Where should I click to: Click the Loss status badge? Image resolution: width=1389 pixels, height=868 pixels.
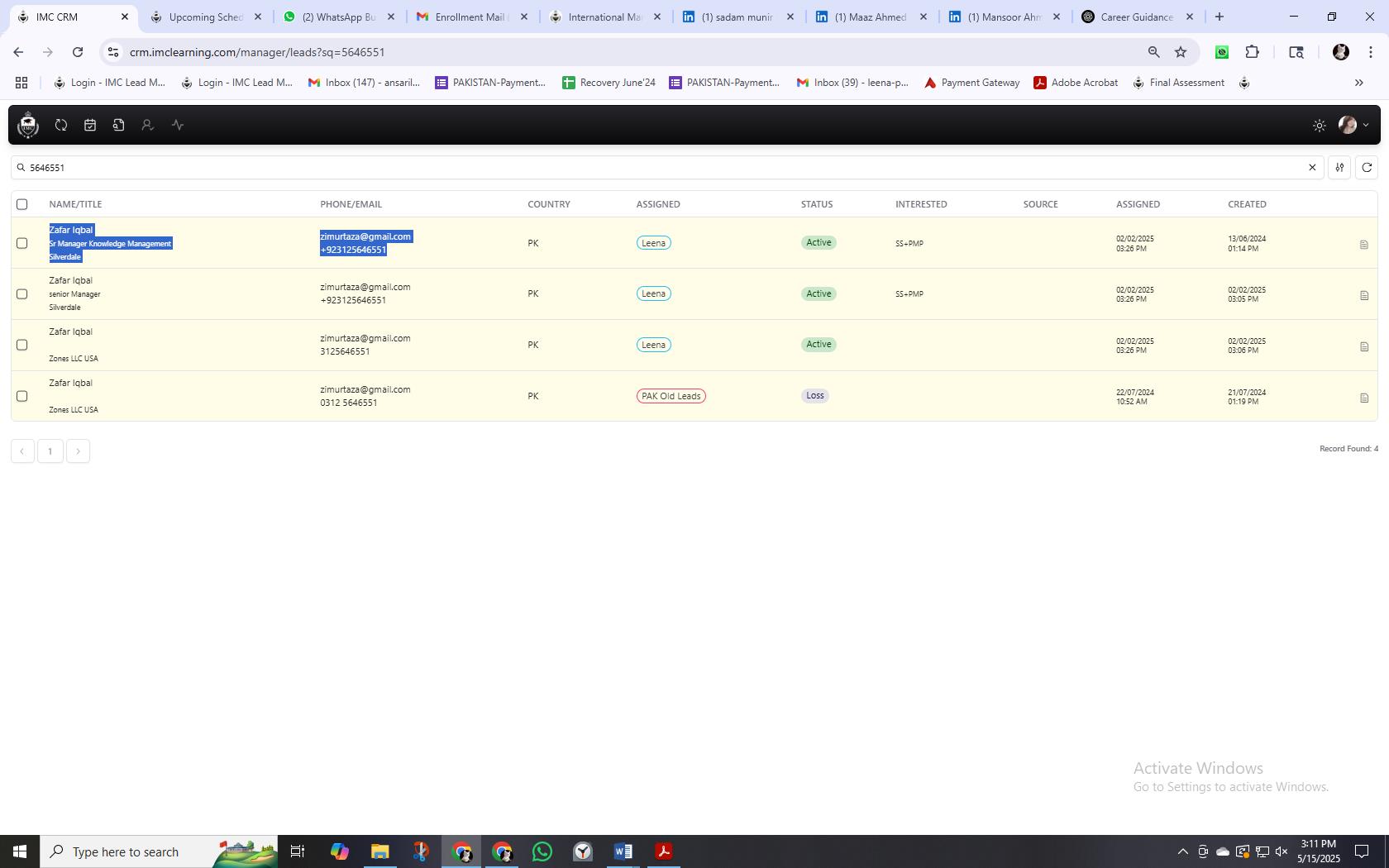pos(815,395)
